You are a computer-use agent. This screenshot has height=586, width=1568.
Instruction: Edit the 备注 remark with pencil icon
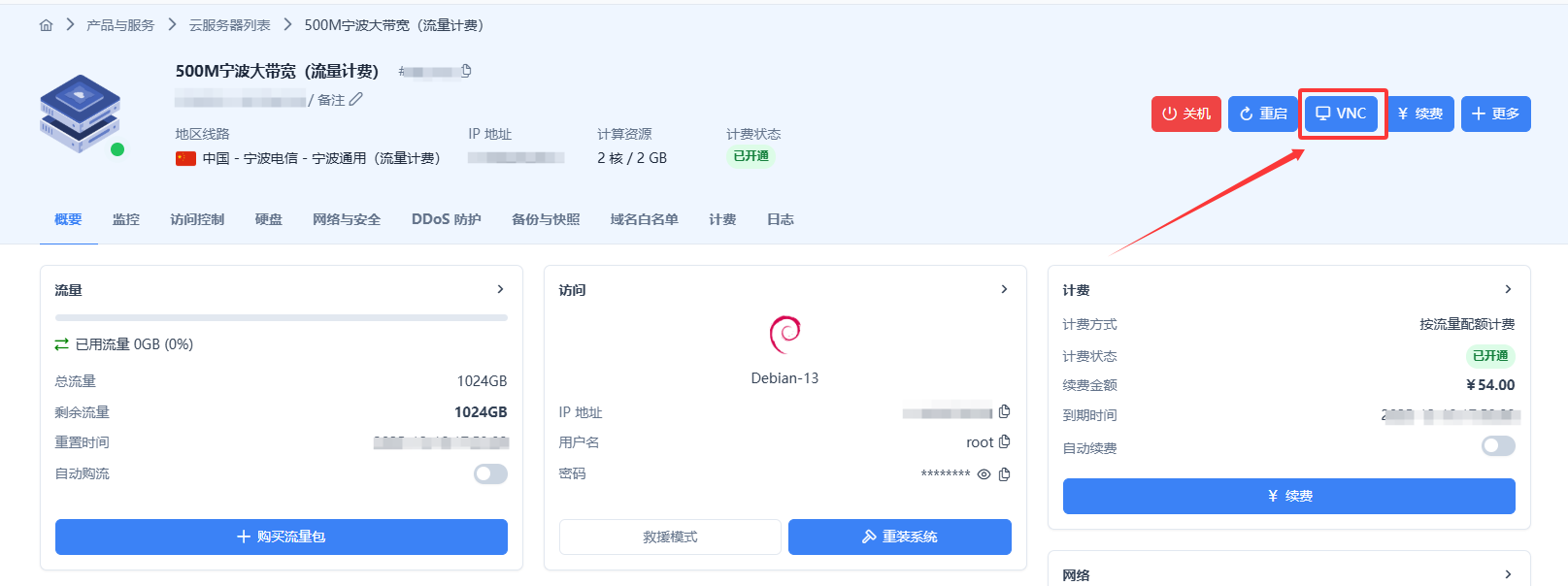click(356, 99)
